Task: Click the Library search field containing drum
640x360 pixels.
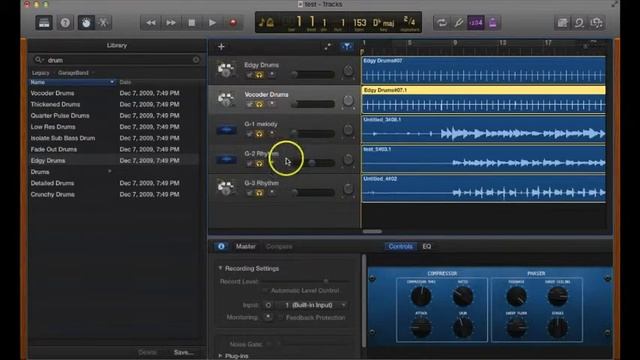Action: tap(117, 60)
